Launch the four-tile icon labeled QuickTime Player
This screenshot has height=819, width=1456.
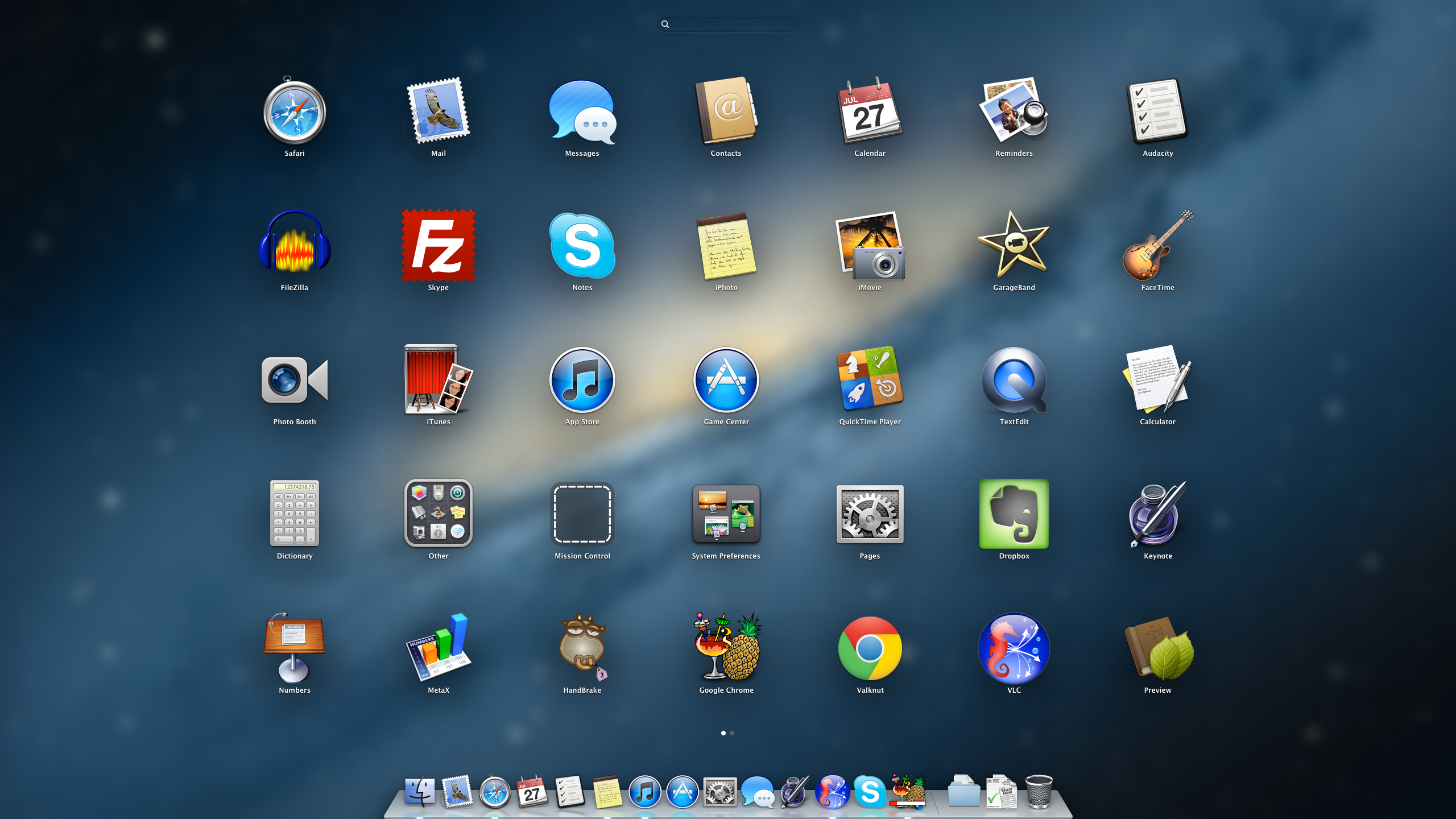click(870, 378)
